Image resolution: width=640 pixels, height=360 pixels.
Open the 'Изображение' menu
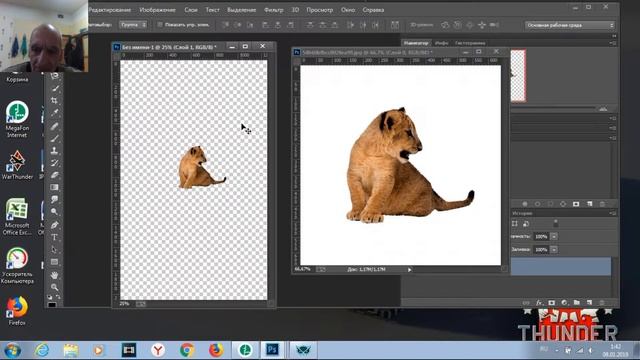[x=158, y=10]
